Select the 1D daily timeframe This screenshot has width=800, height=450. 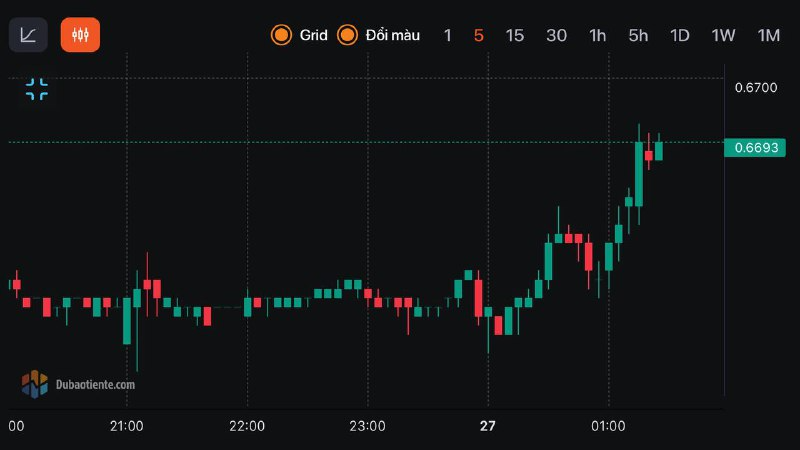tap(680, 35)
